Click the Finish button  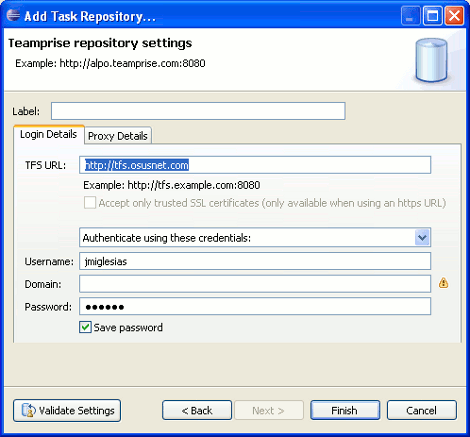(345, 410)
